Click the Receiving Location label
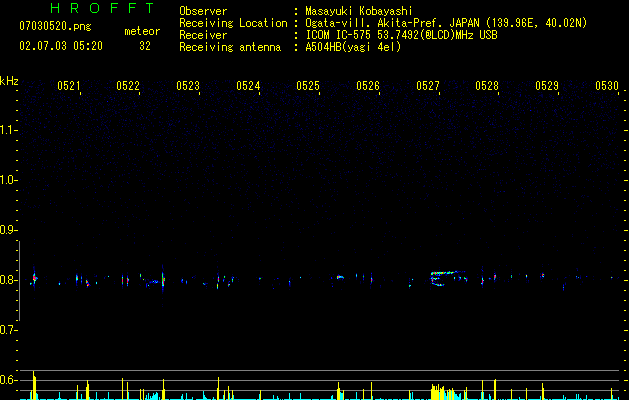The height and width of the screenshot is (400, 629). (x=233, y=23)
